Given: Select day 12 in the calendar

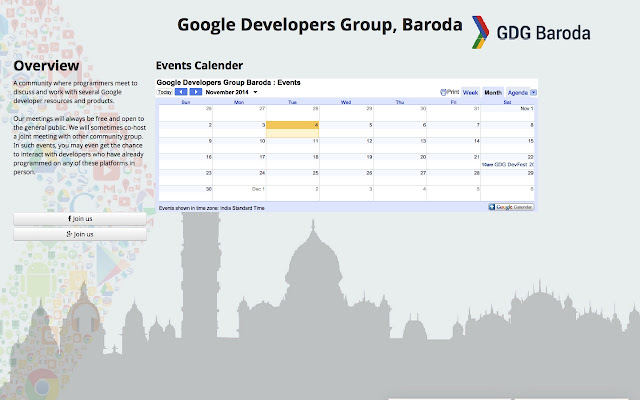Looking at the screenshot, I should tap(346, 145).
